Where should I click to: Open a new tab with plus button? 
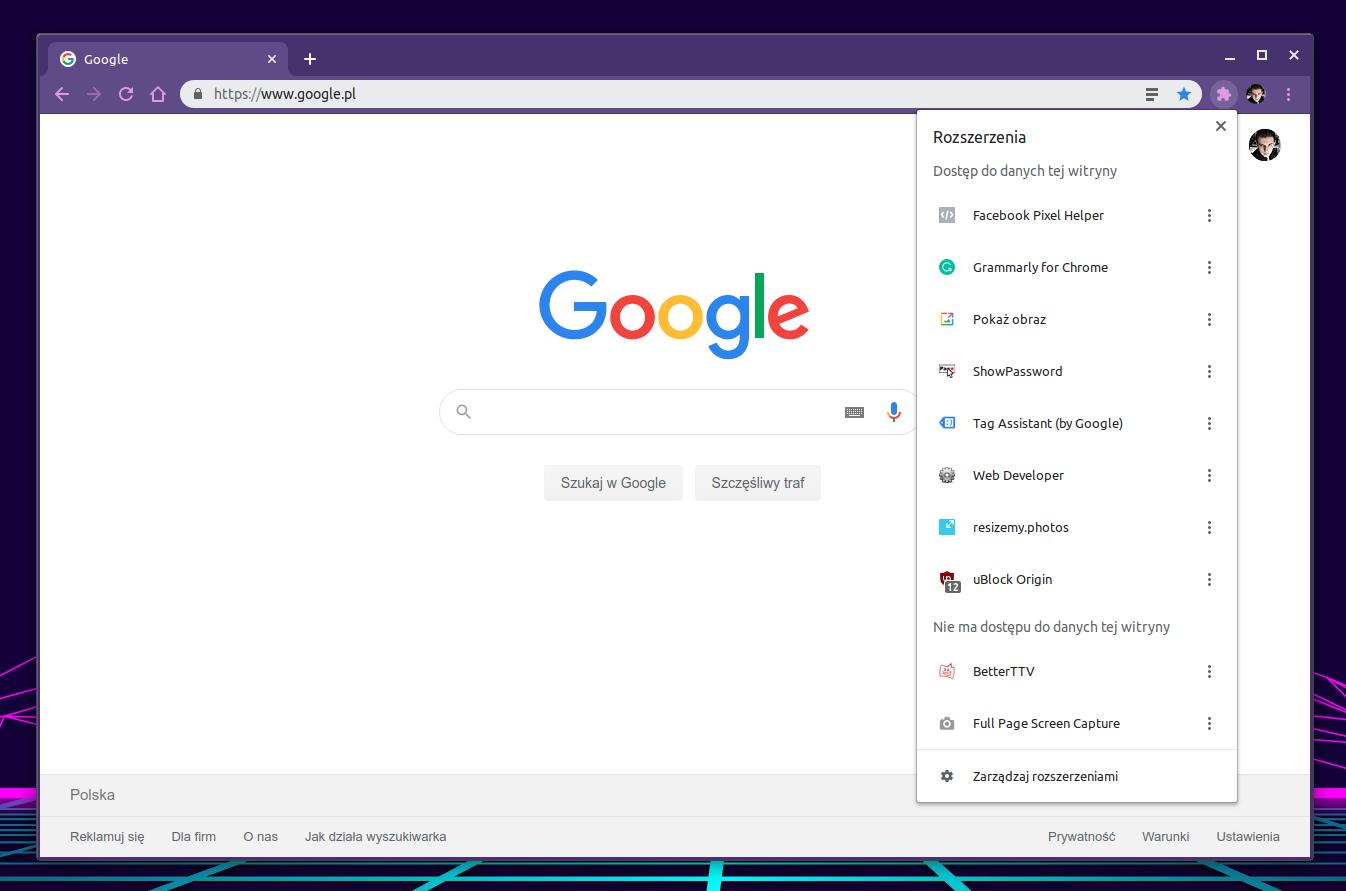[x=310, y=59]
